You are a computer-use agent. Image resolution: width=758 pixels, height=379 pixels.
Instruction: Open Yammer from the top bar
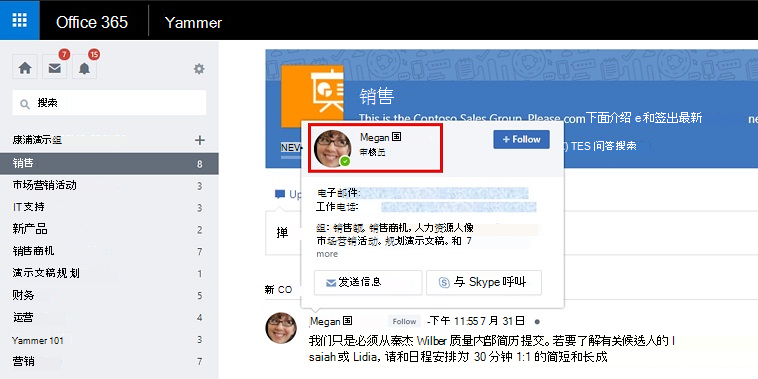[x=193, y=22]
